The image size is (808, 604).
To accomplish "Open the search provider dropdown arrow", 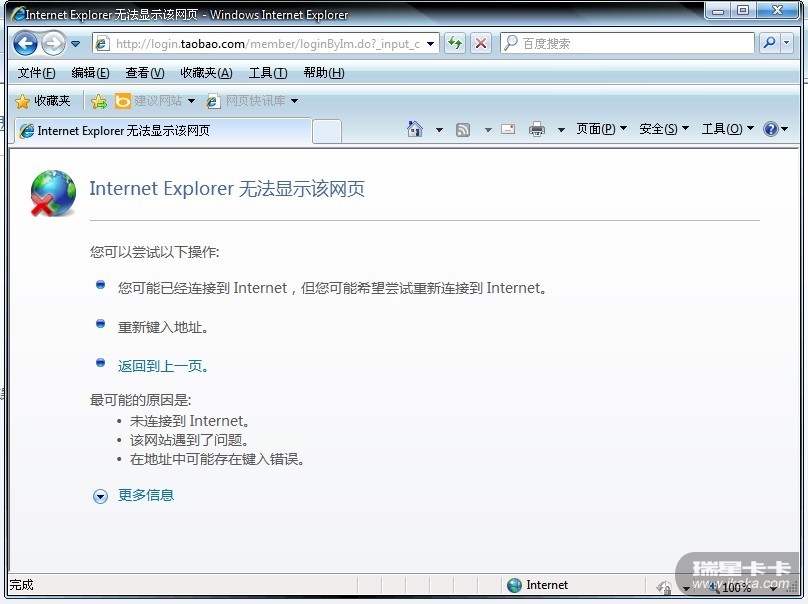I will click(x=786, y=43).
